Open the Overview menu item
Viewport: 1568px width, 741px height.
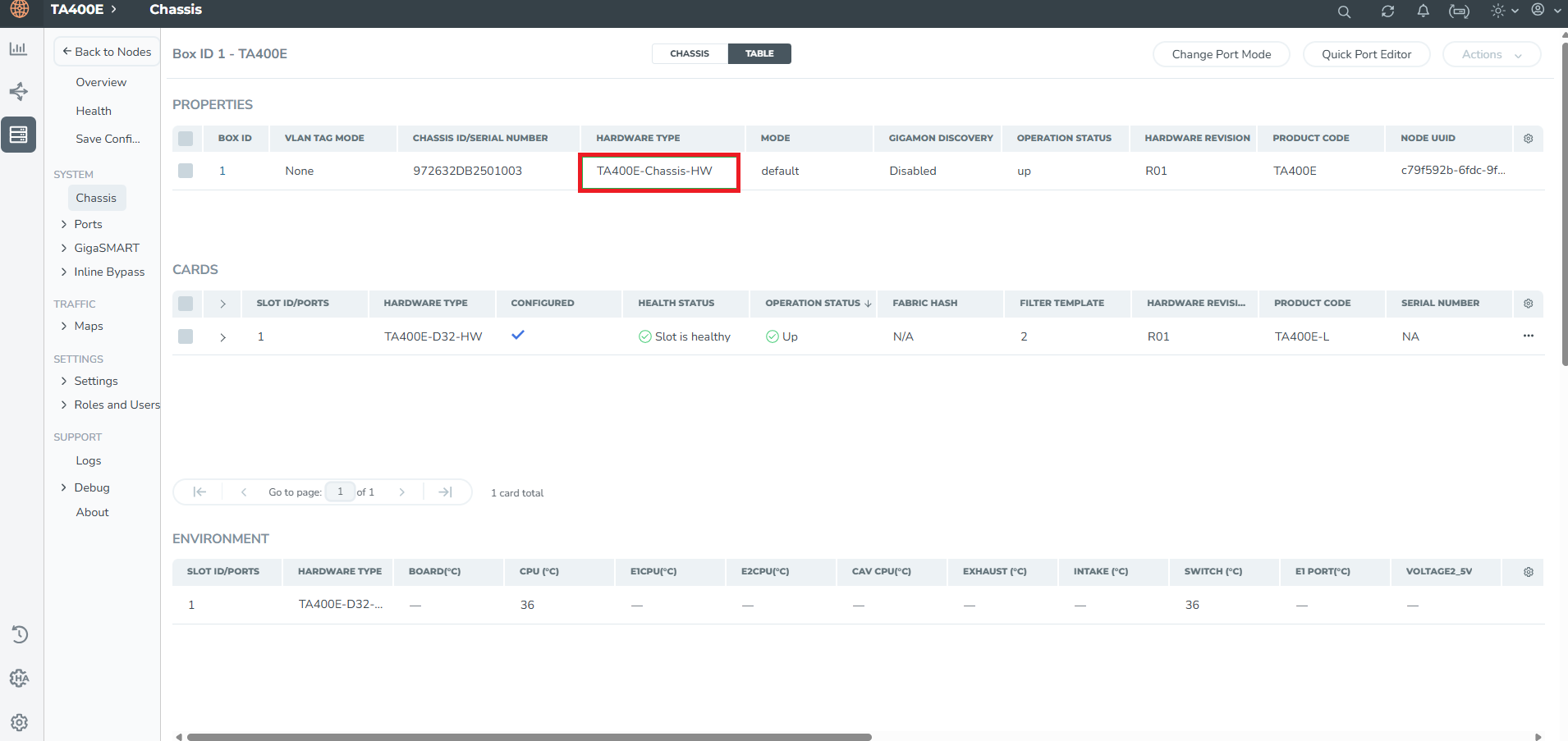[x=101, y=82]
